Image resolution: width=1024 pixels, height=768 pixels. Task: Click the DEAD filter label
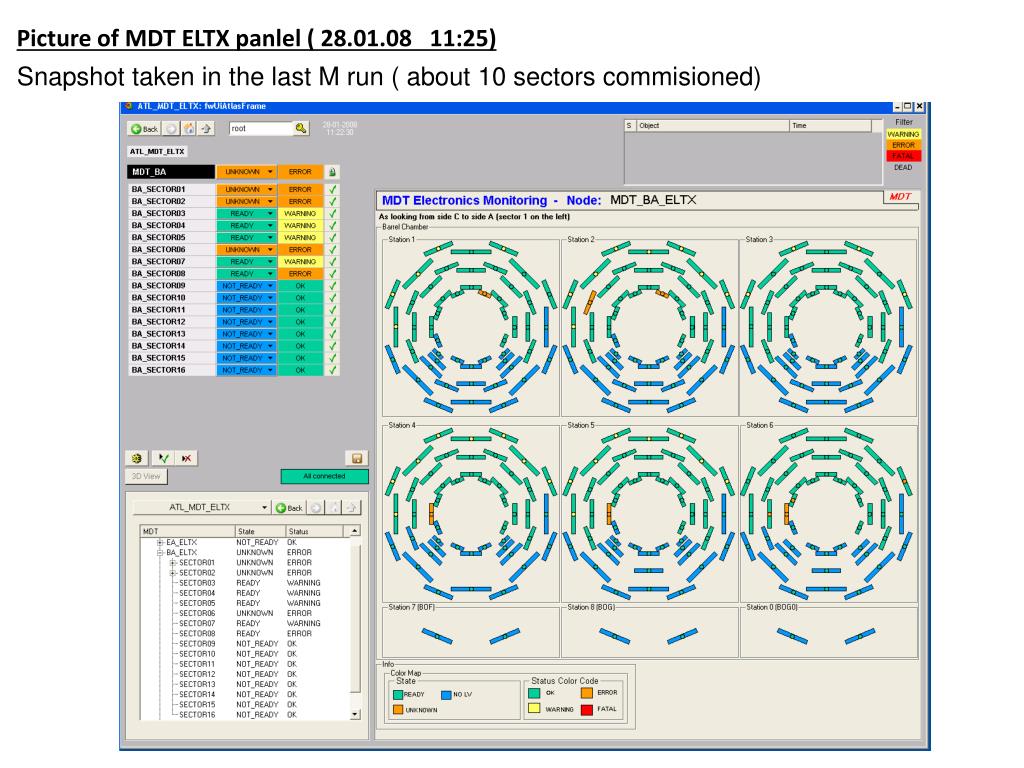coord(903,167)
